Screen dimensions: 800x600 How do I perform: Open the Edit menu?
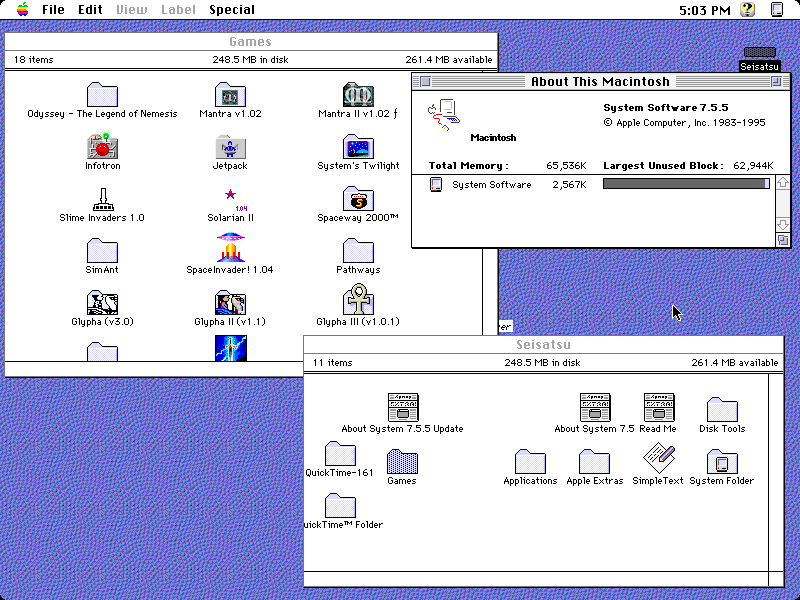90,9
